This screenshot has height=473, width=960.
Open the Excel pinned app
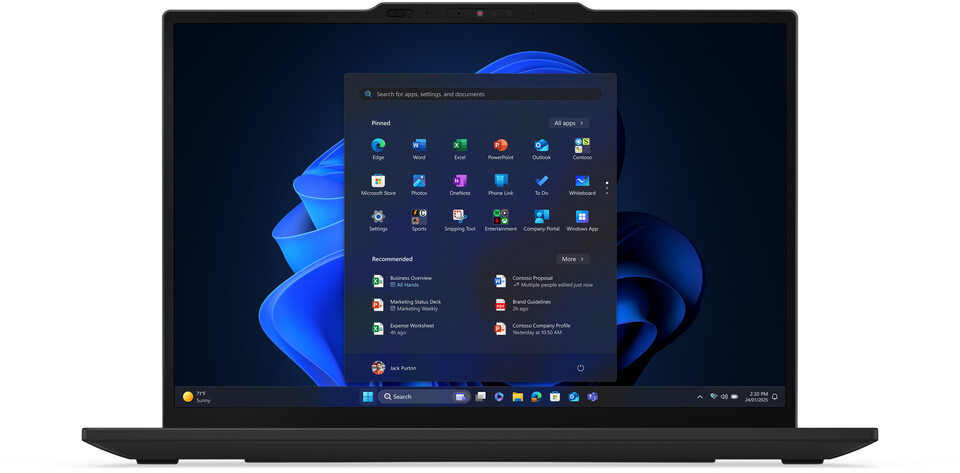460,146
